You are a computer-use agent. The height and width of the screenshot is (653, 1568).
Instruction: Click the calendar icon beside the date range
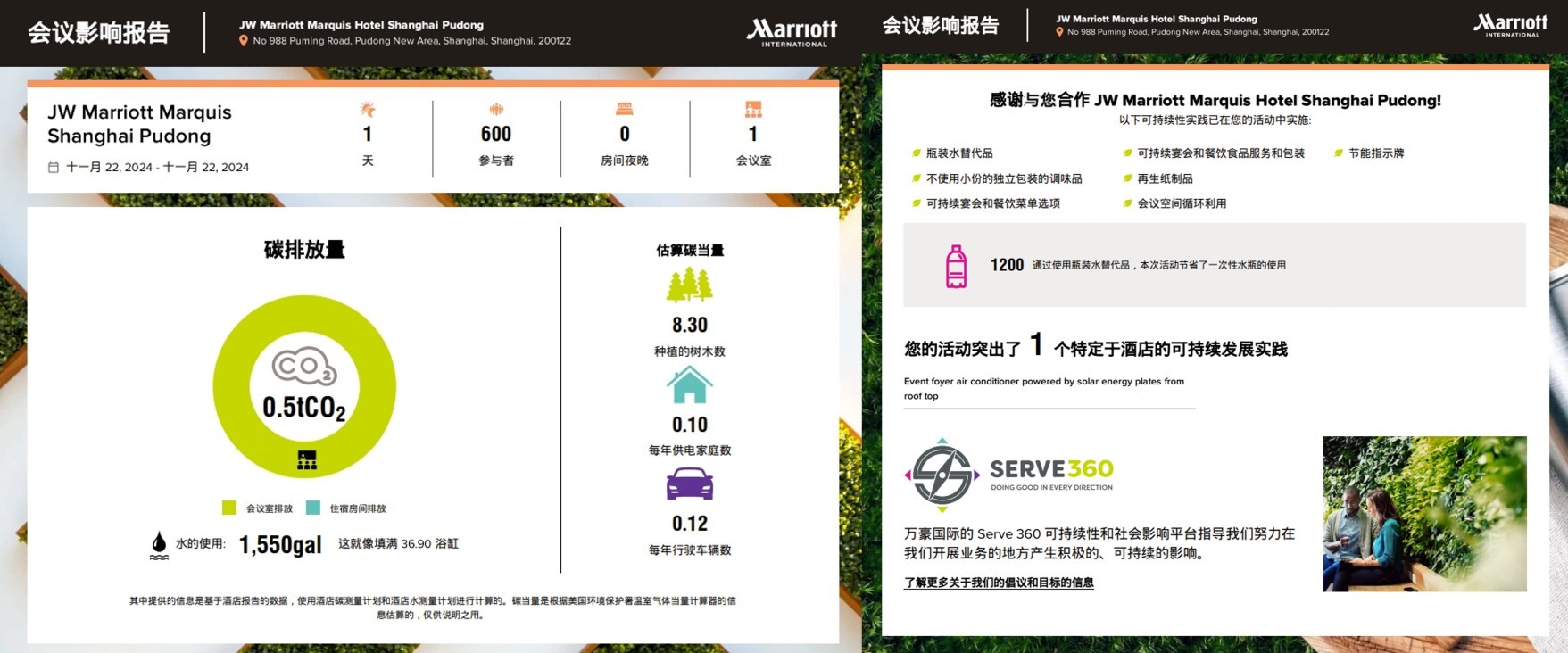(54, 168)
